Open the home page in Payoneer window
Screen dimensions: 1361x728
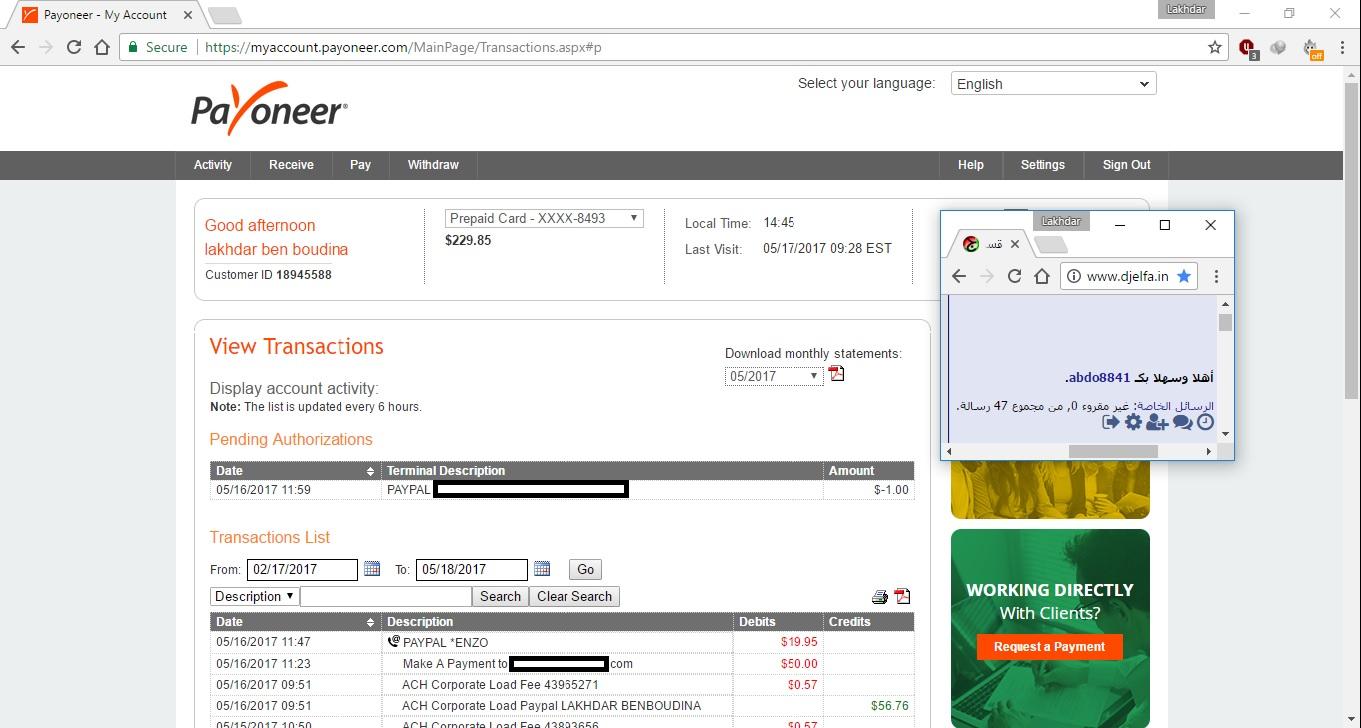(101, 47)
